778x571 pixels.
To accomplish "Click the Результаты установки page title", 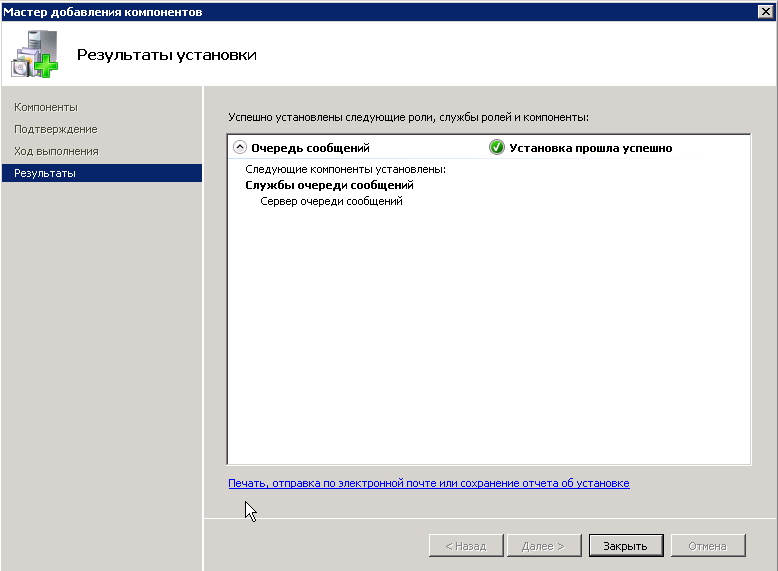I will point(166,54).
